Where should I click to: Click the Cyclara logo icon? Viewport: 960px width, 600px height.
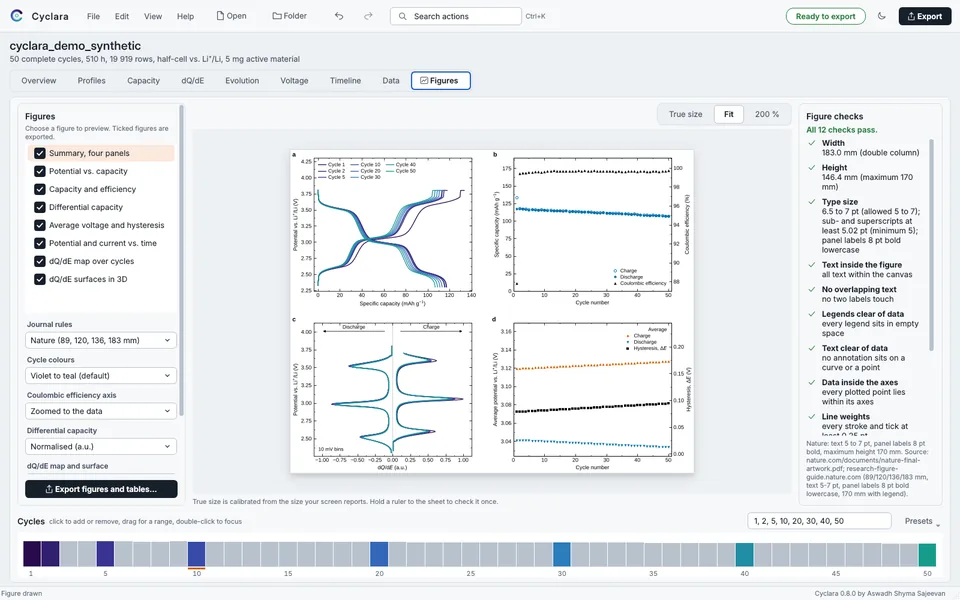17,16
